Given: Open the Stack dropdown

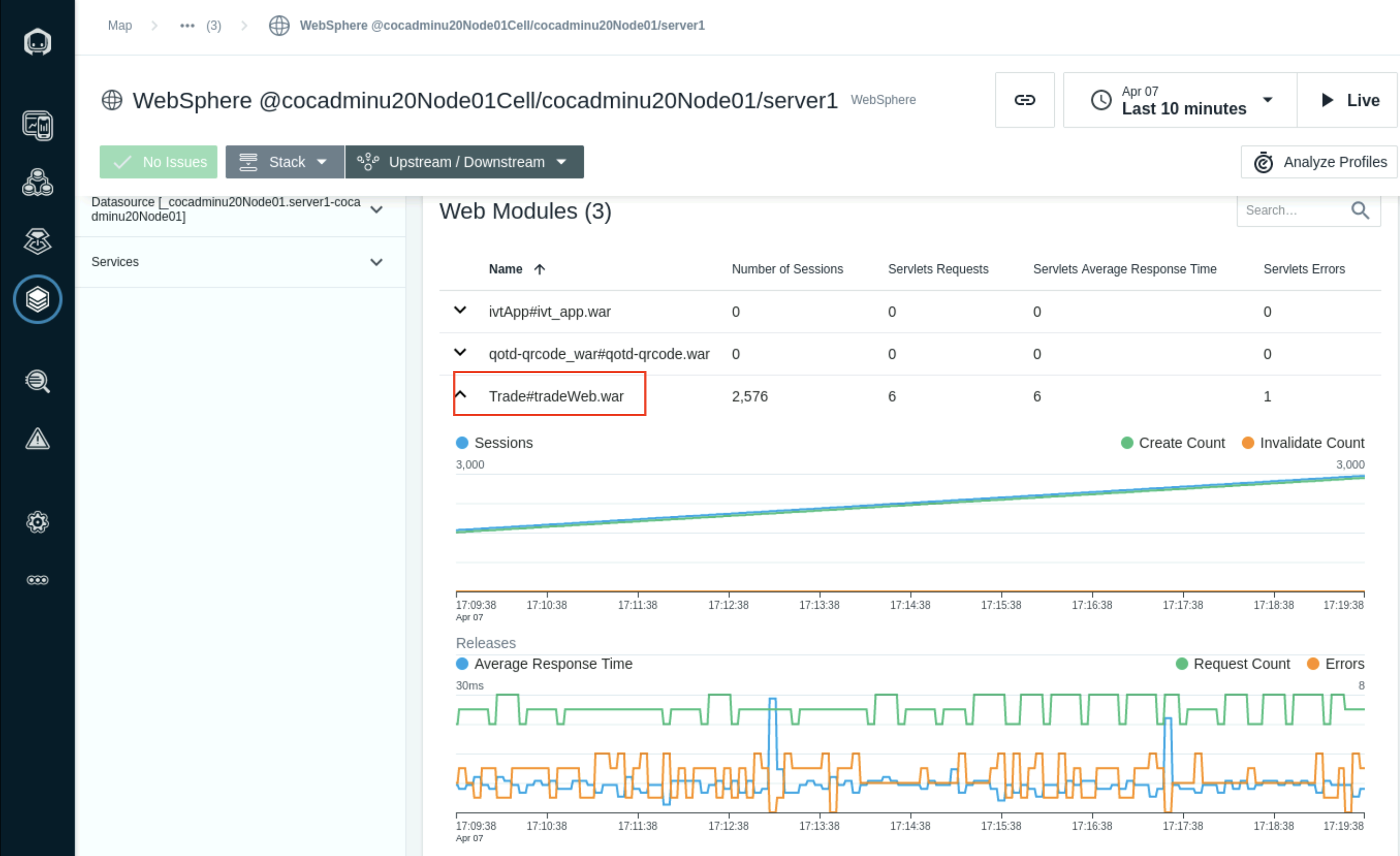Looking at the screenshot, I should point(285,162).
